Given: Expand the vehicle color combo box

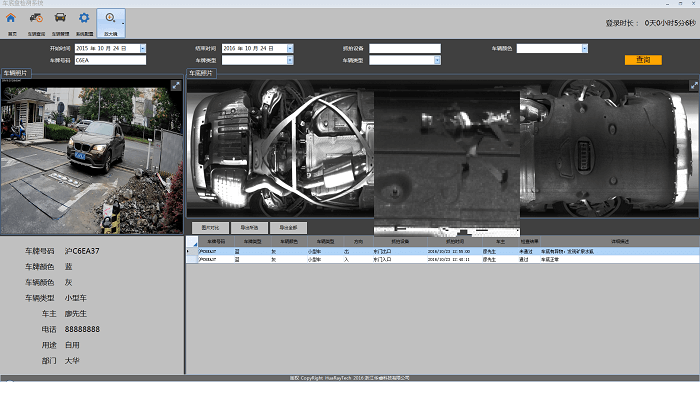Looking at the screenshot, I should click(585, 48).
